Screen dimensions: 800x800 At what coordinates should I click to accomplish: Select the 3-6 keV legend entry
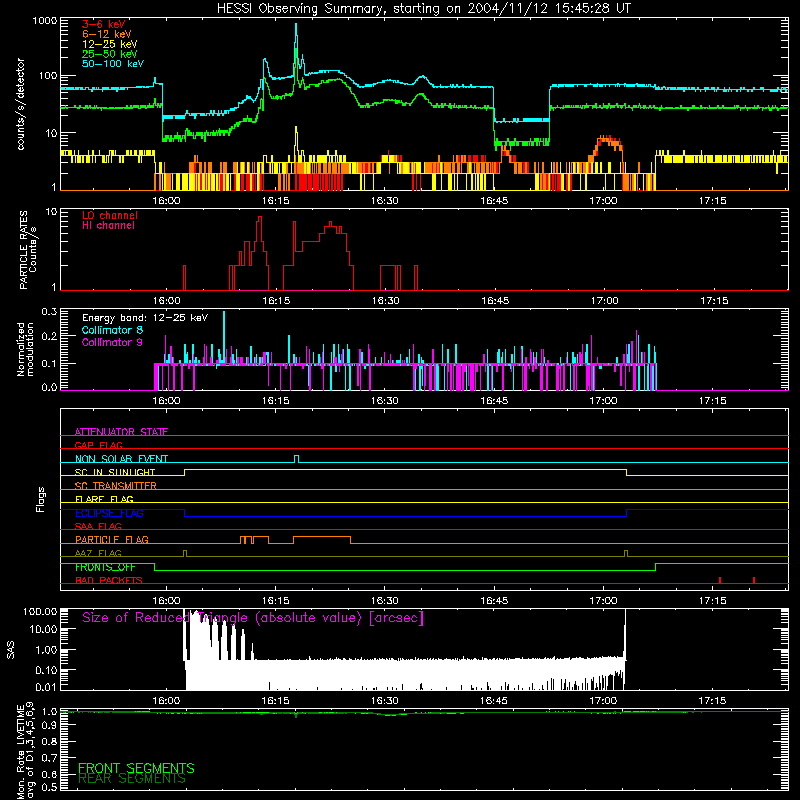coord(104,24)
